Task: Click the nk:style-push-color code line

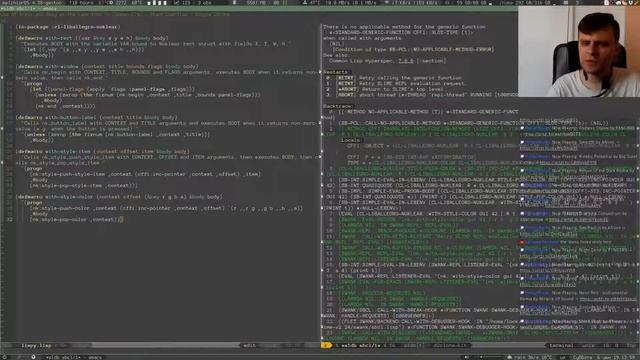Action: pos(166,208)
